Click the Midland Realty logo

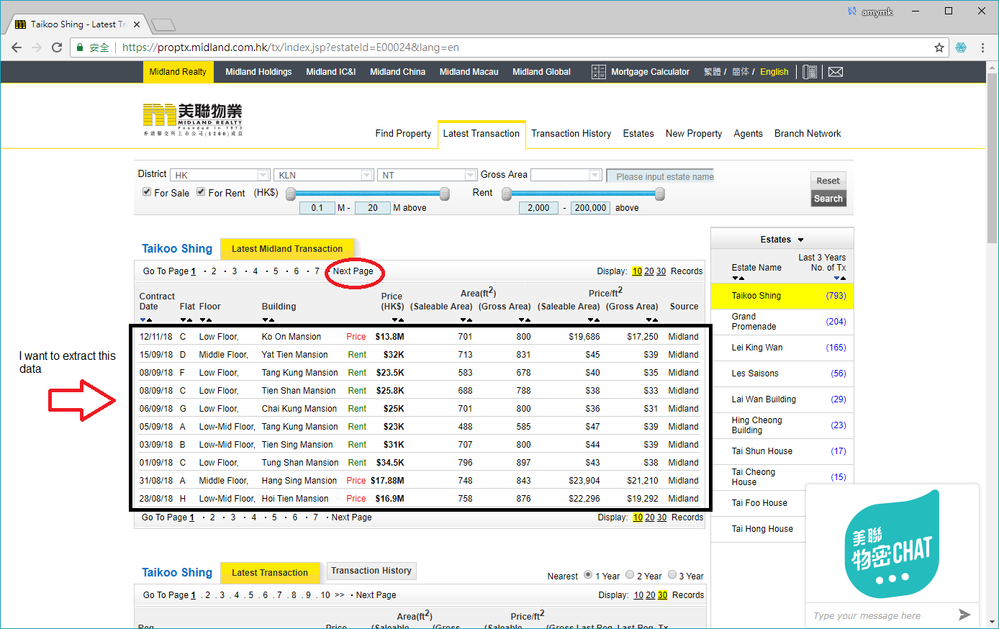[192, 120]
